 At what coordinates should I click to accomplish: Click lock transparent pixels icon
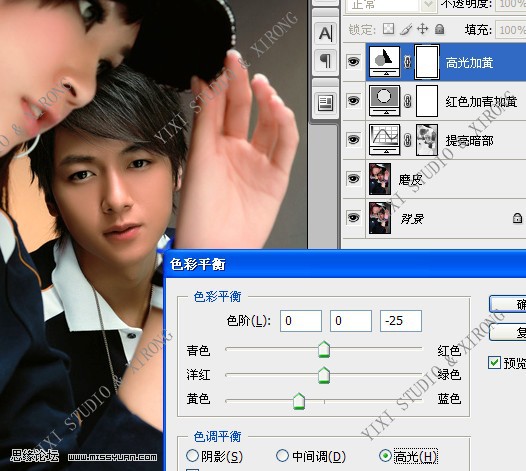point(388,29)
